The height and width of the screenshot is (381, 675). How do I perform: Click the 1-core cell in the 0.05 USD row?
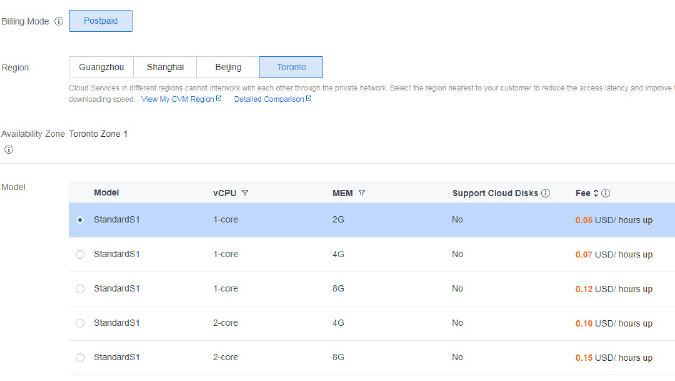(x=226, y=220)
